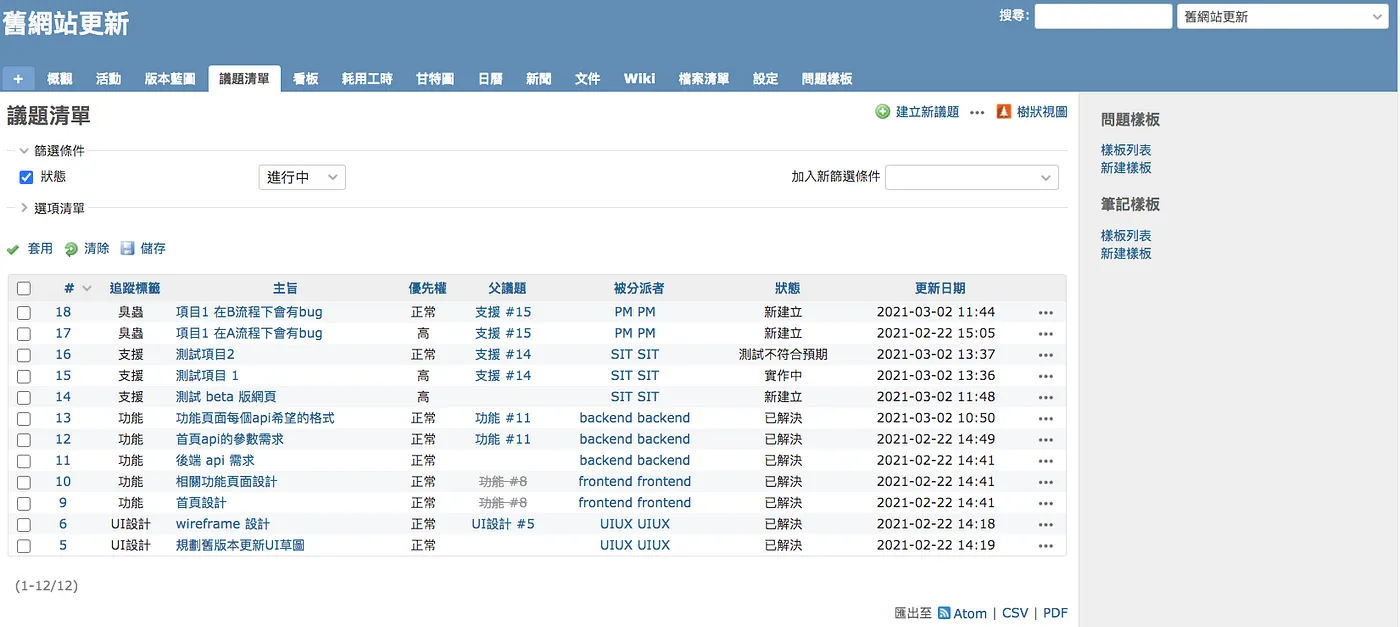Click the Atom feed icon
Screen dimensions: 1400x627
pos(944,613)
